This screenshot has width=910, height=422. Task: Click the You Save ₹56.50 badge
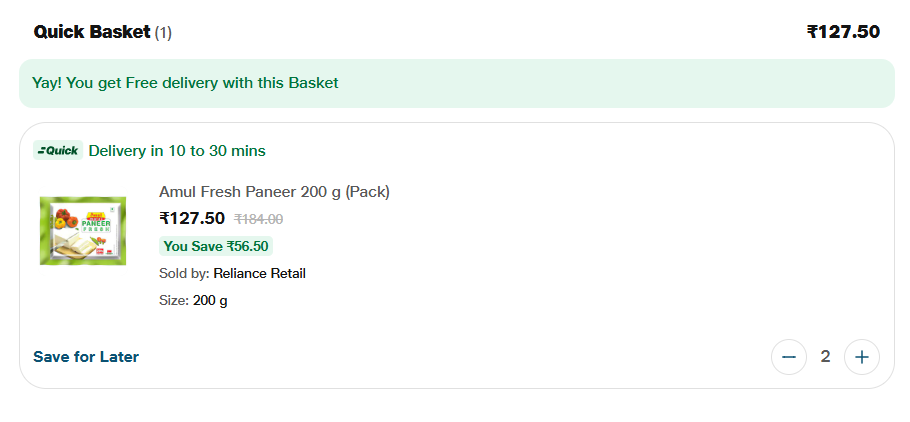click(x=216, y=246)
